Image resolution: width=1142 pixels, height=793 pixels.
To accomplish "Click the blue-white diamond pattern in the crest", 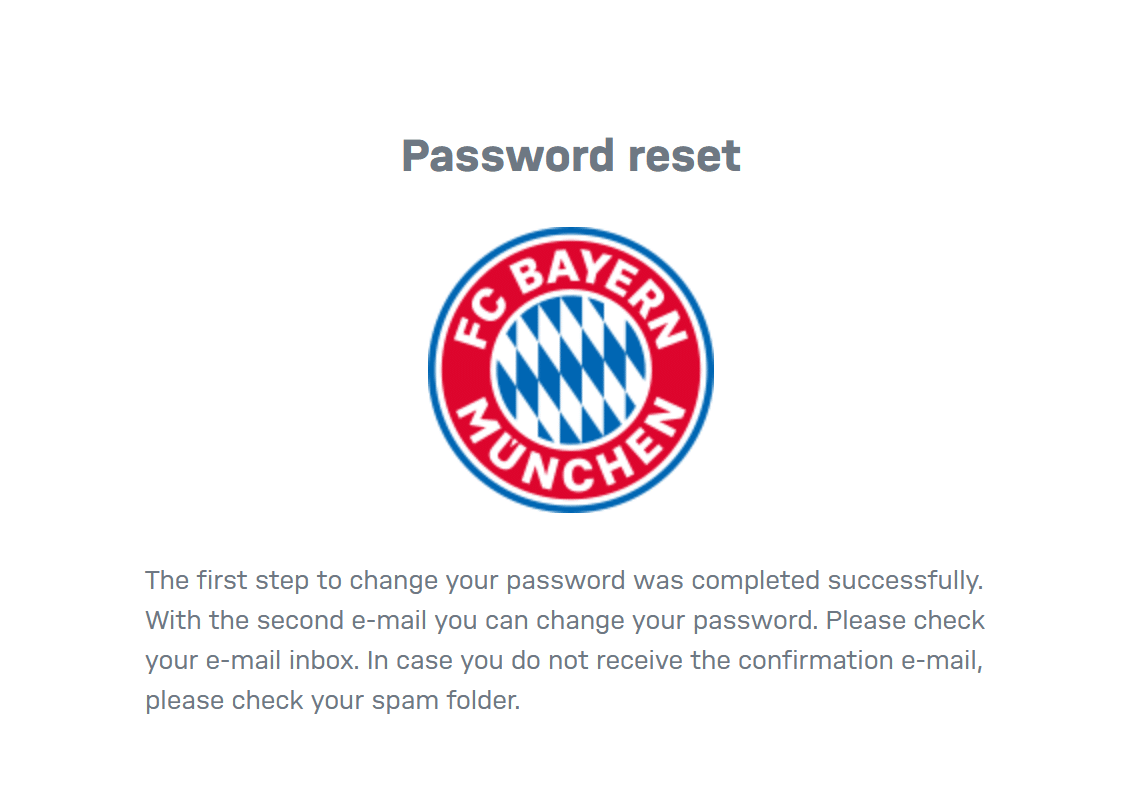I will (570, 370).
